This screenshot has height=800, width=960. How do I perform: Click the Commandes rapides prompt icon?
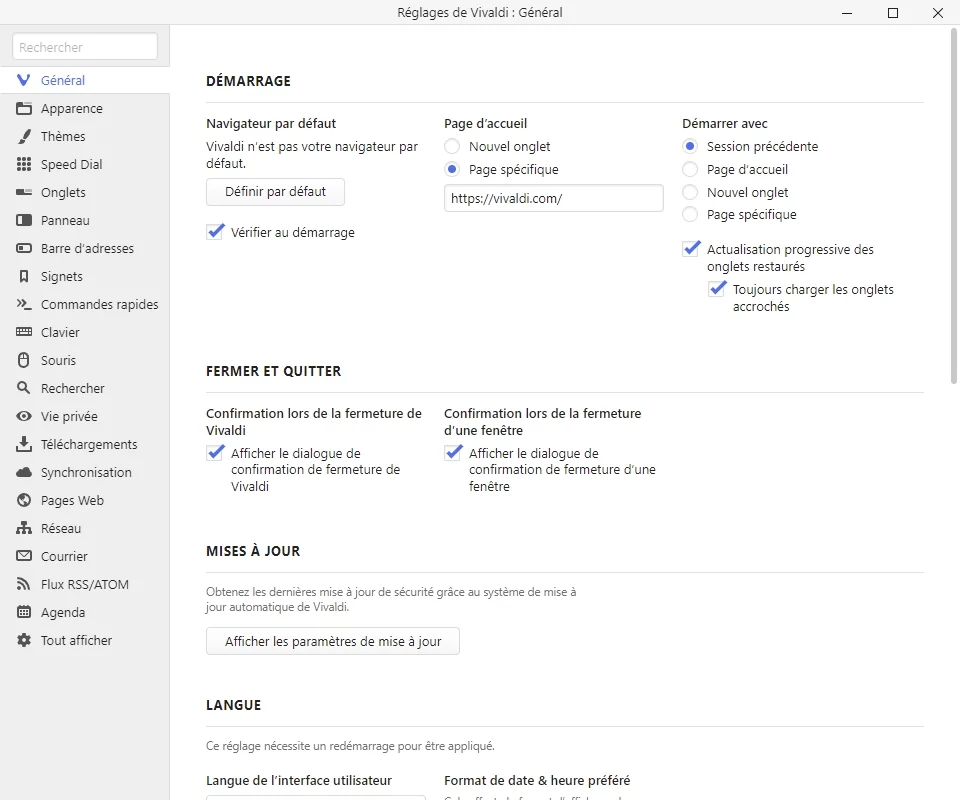[23, 304]
